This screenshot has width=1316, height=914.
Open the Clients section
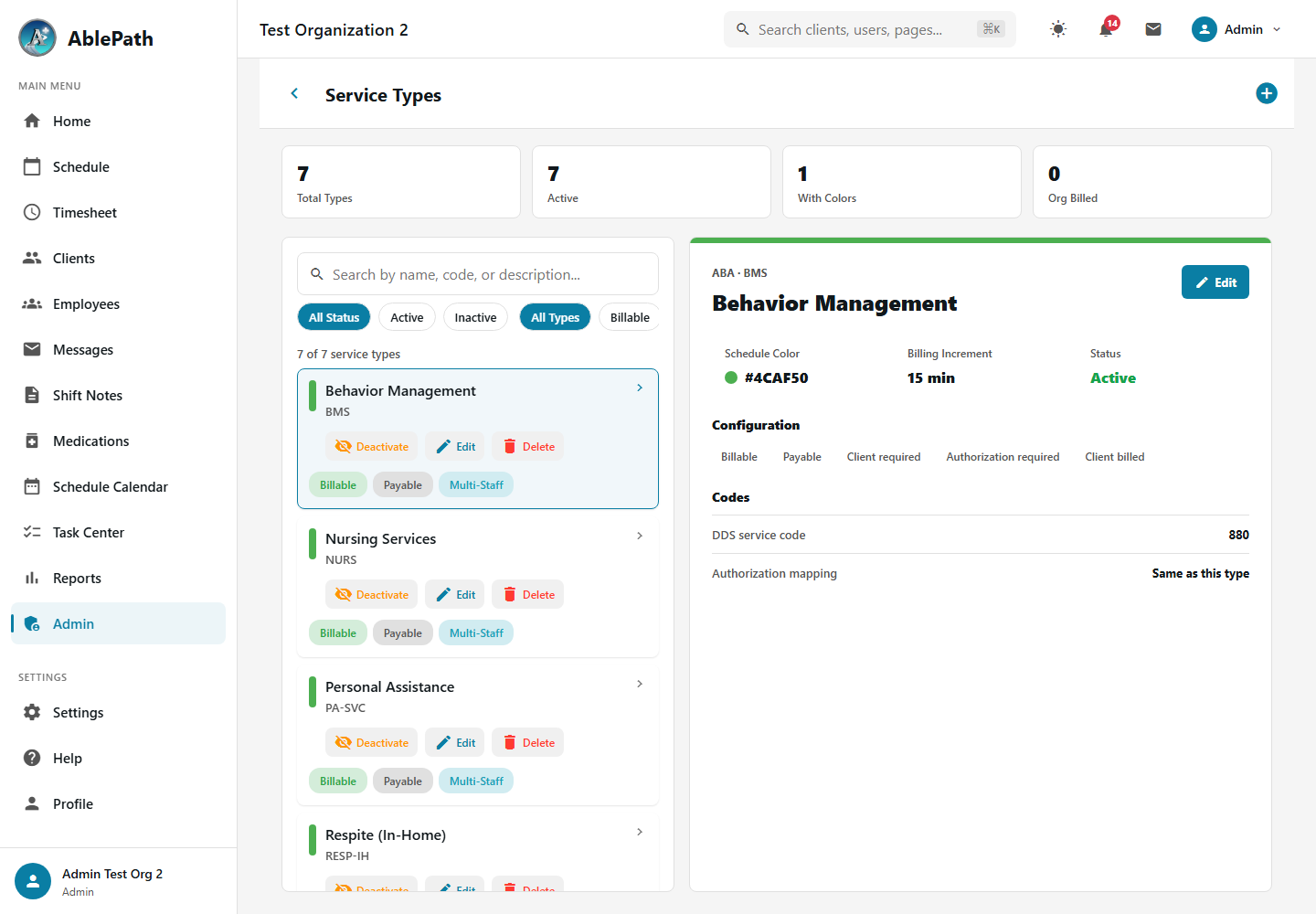(118, 258)
